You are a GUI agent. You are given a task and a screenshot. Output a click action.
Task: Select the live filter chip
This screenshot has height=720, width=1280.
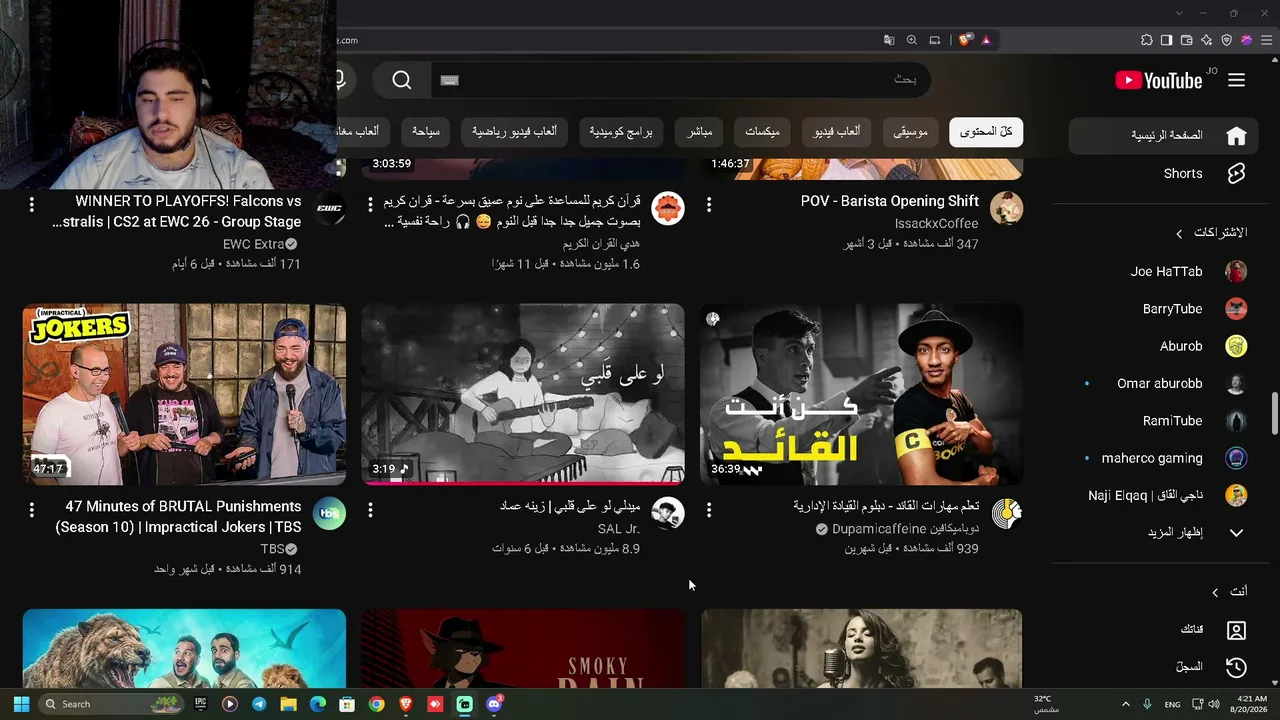point(699,132)
